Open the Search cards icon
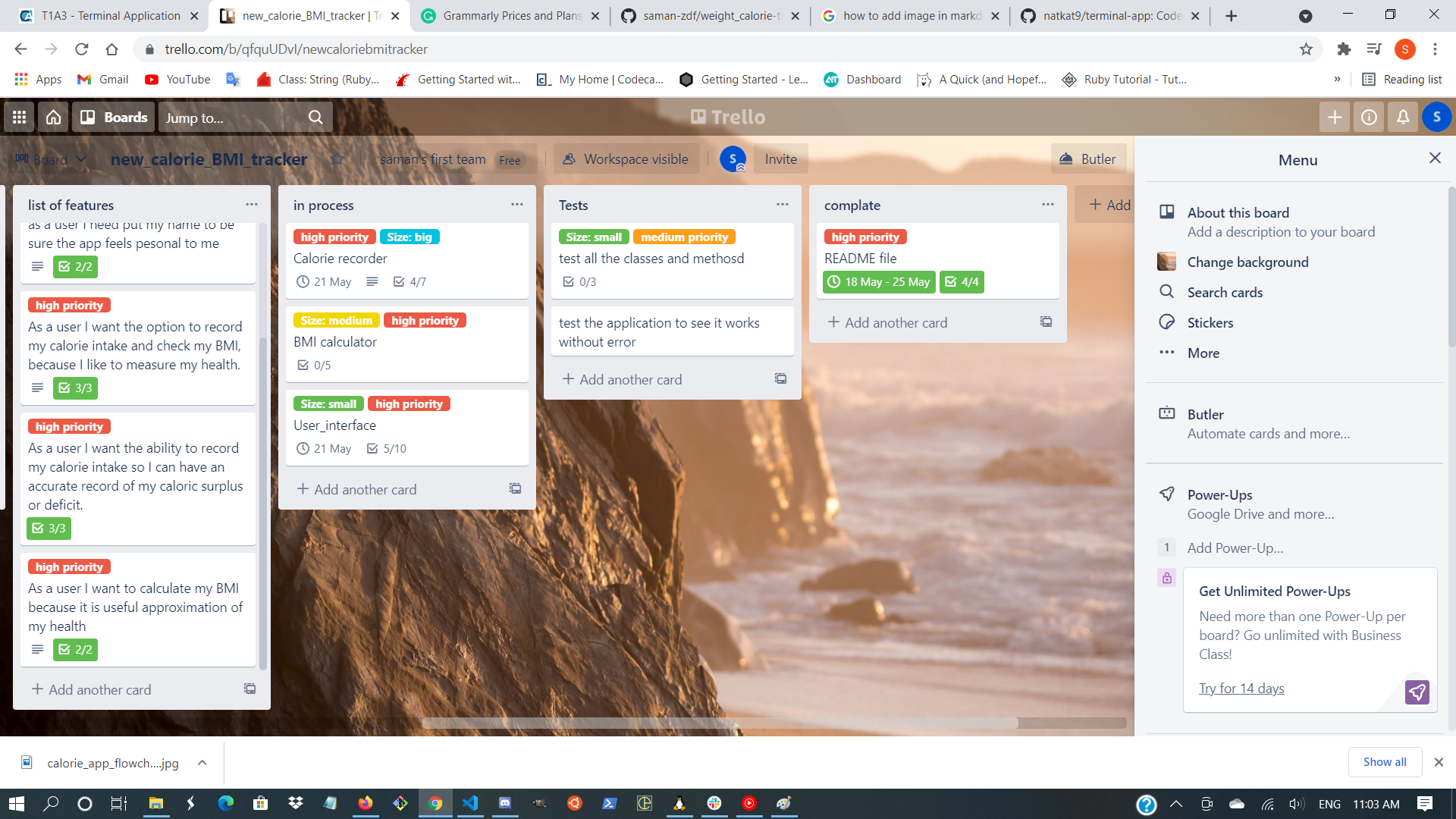Screen dimensions: 1456x819 [1166, 292]
